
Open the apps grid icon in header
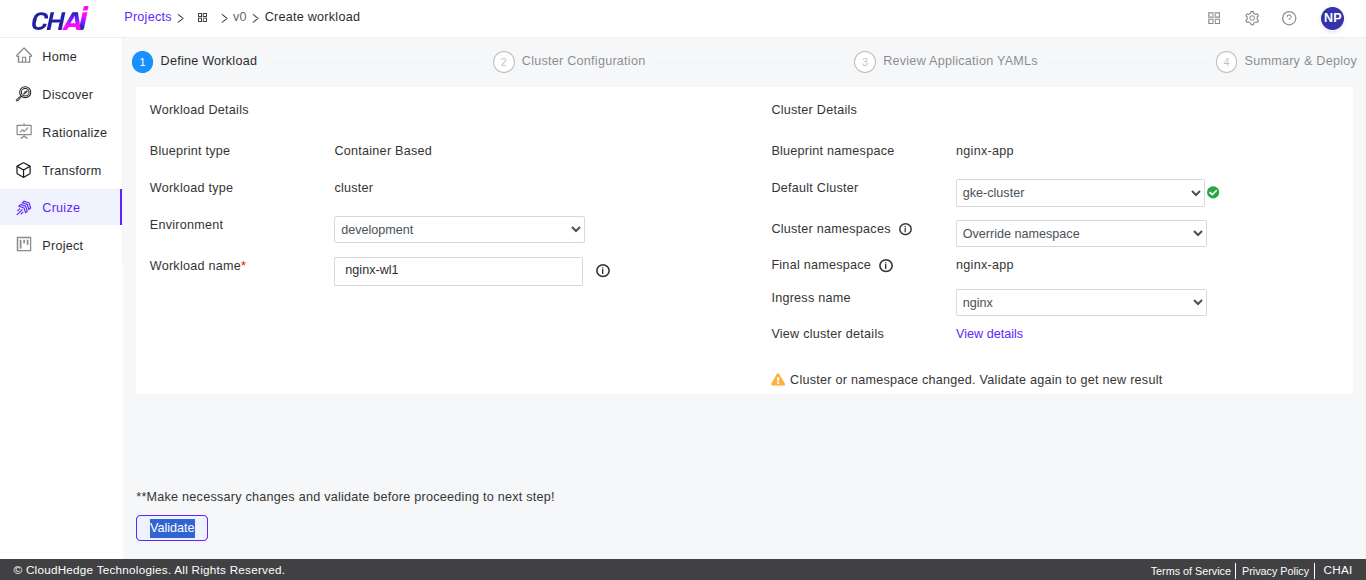(1214, 18)
